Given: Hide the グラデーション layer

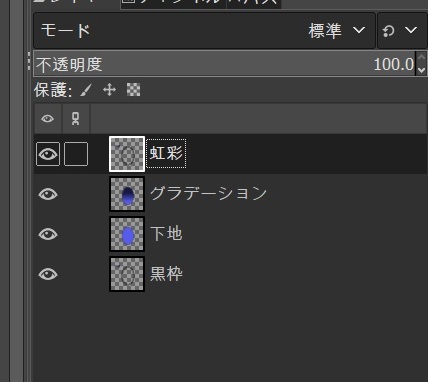Looking at the screenshot, I should [48, 194].
